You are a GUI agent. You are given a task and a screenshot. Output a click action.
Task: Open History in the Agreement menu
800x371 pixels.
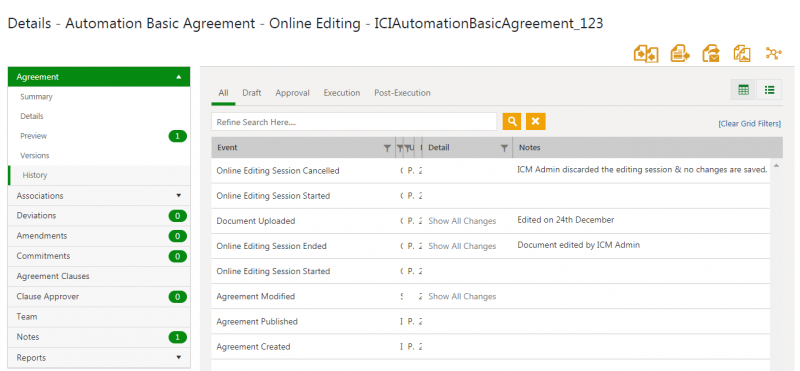35,175
